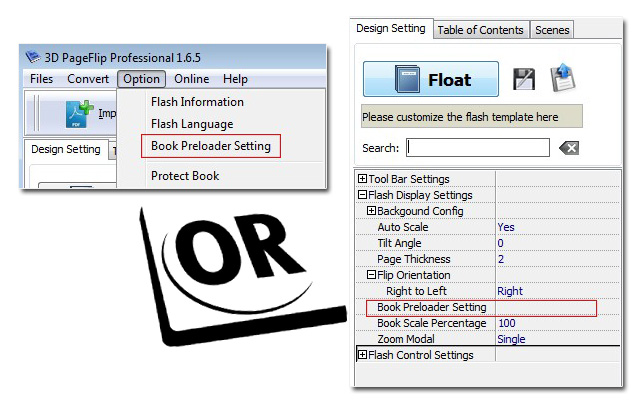Select the Right to Left row
This screenshot has width=641, height=406.
pos(488,291)
